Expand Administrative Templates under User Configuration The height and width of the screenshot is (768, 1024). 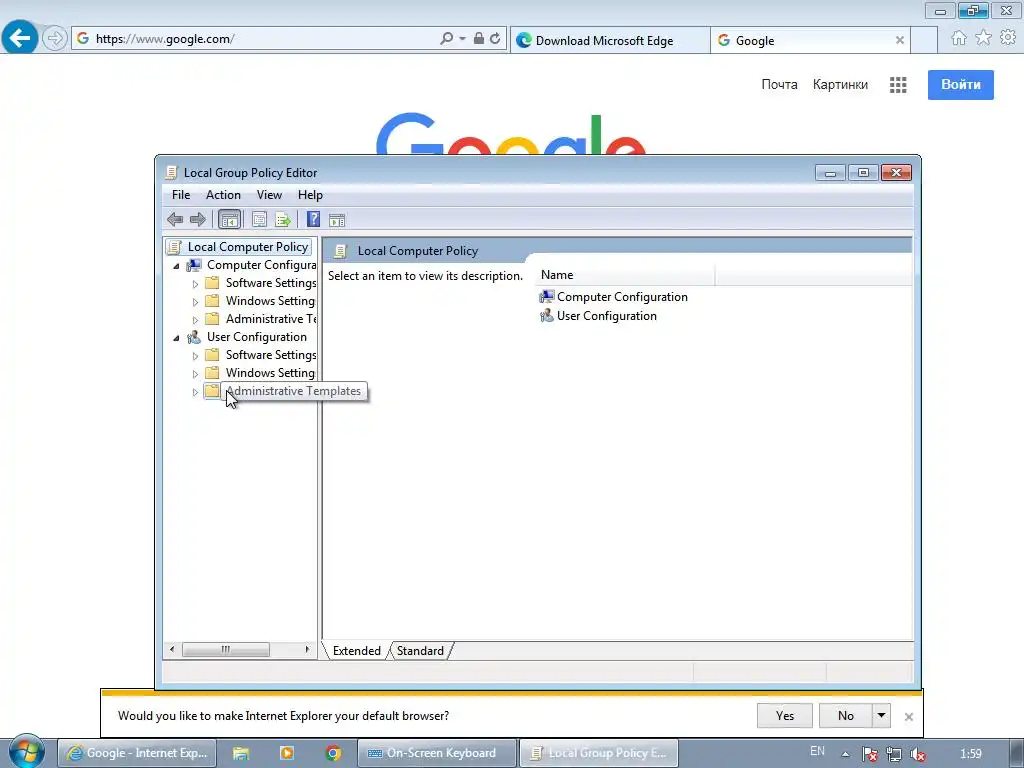[195, 392]
